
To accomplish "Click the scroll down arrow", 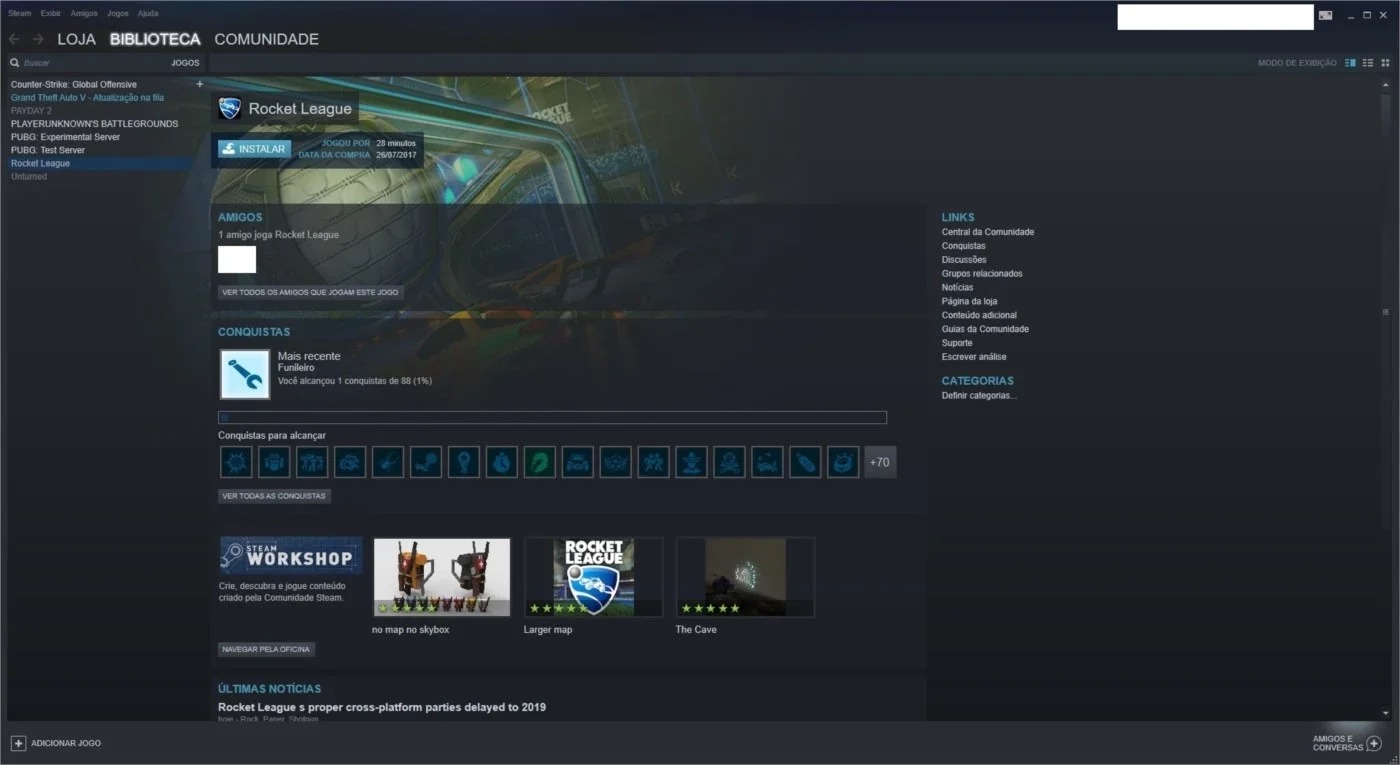I will (x=1385, y=713).
